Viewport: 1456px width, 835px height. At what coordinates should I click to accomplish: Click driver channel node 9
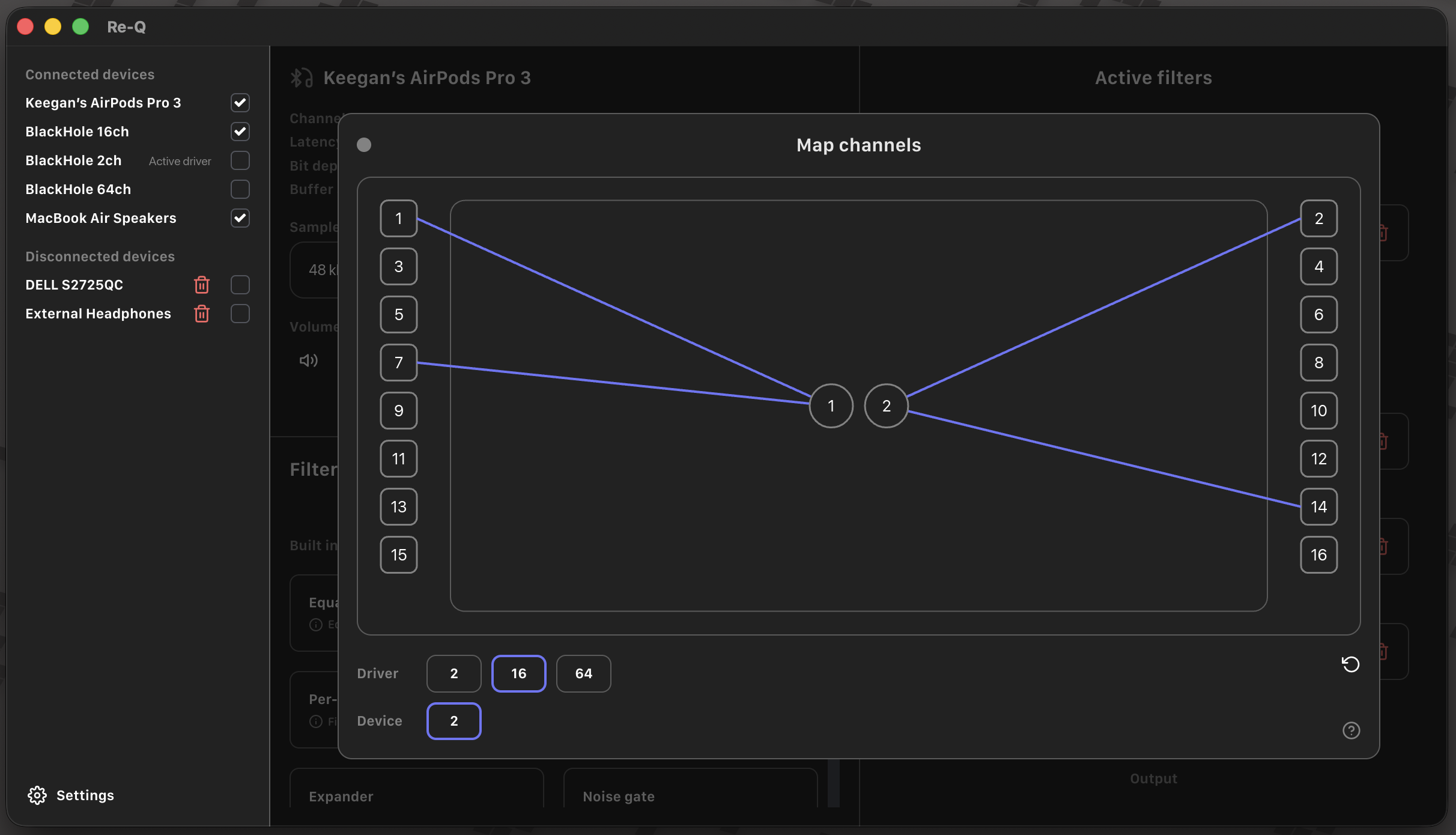tap(399, 411)
